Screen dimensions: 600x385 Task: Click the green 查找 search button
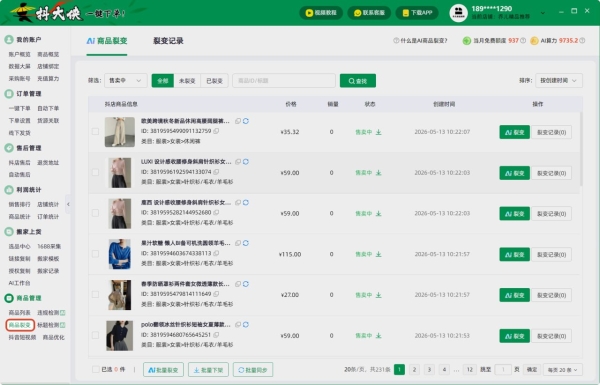click(x=358, y=81)
